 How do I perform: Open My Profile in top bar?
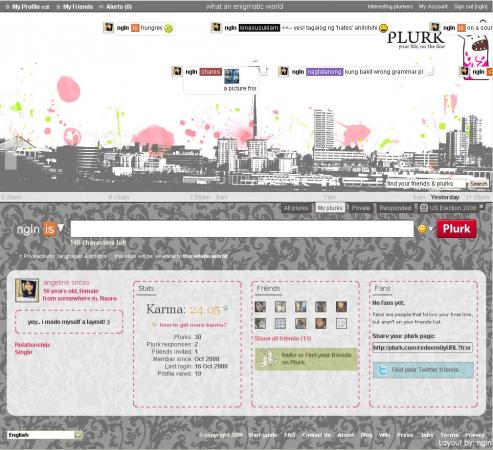tap(26, 7)
